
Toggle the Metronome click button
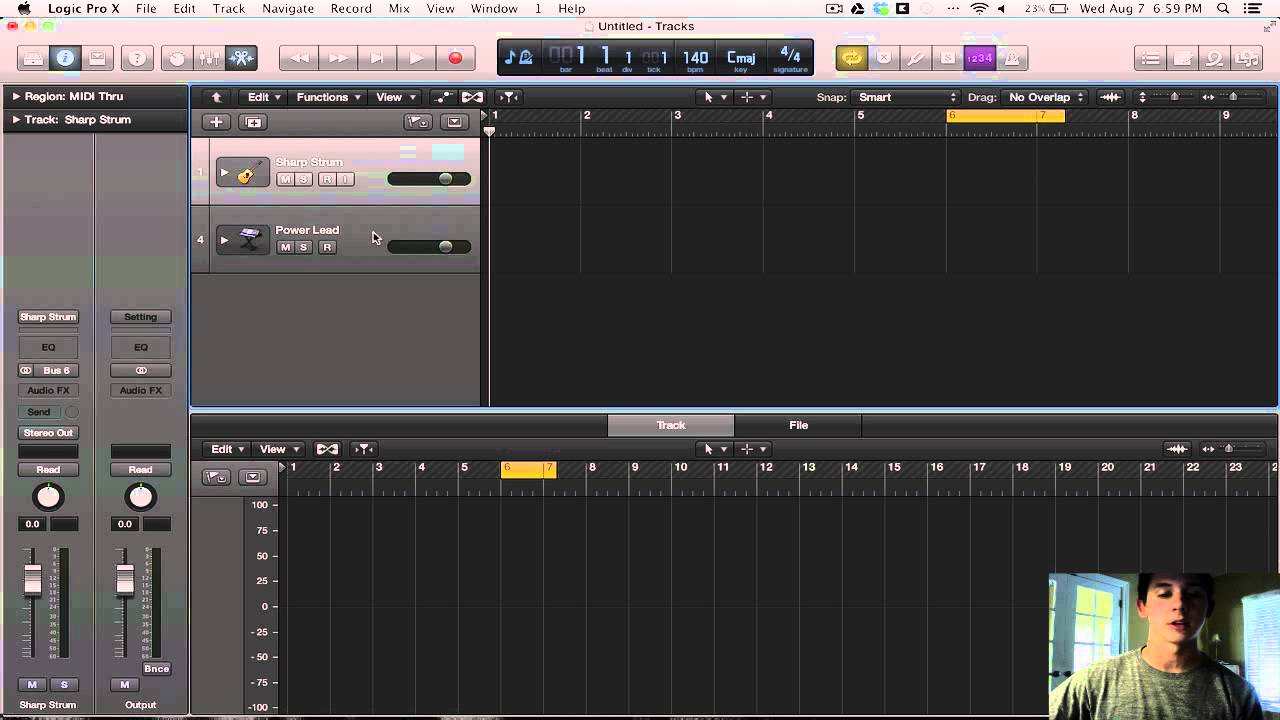coord(1011,58)
